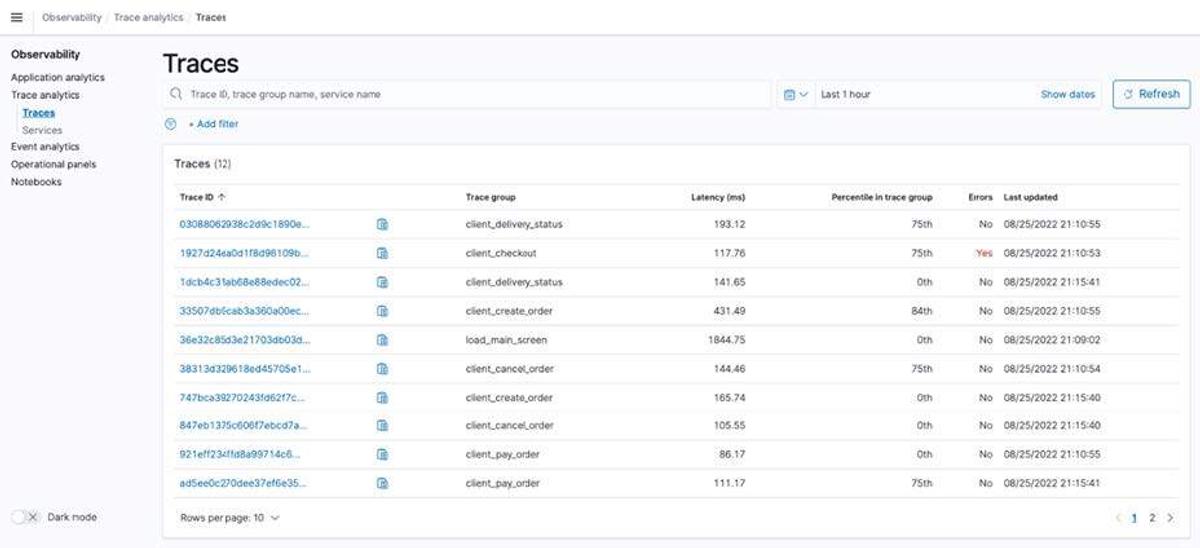The height and width of the screenshot is (548, 1200).
Task: Expand Rows per page dropdown
Action: [x=230, y=518]
